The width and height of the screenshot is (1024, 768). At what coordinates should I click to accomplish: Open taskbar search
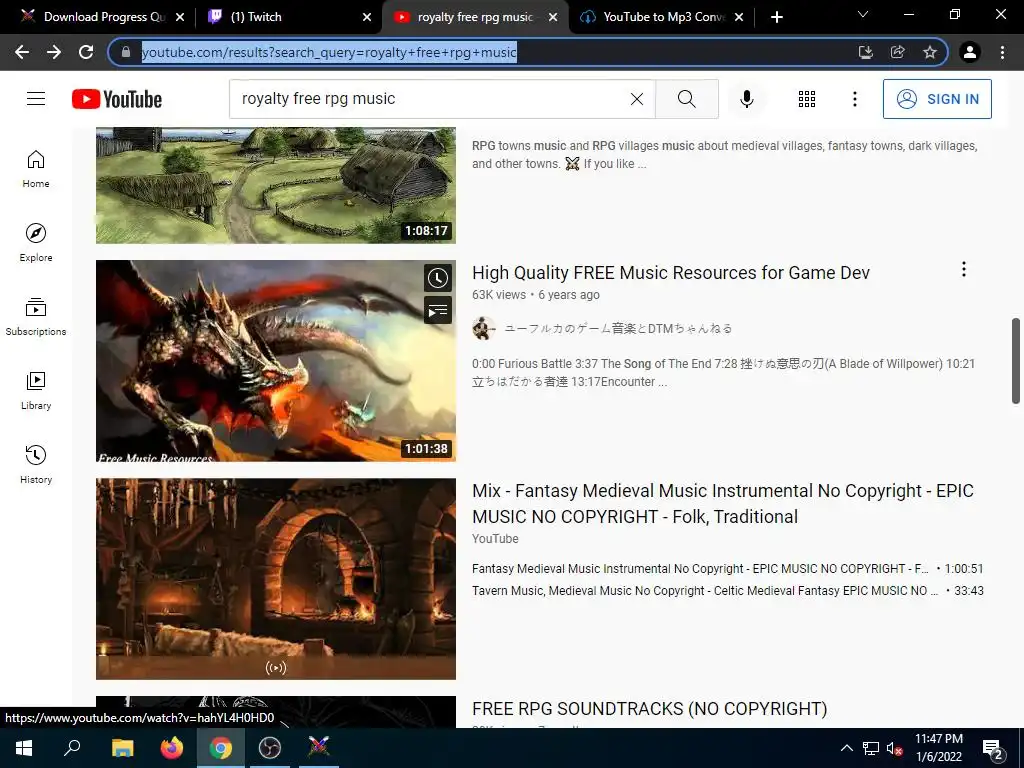[72, 748]
